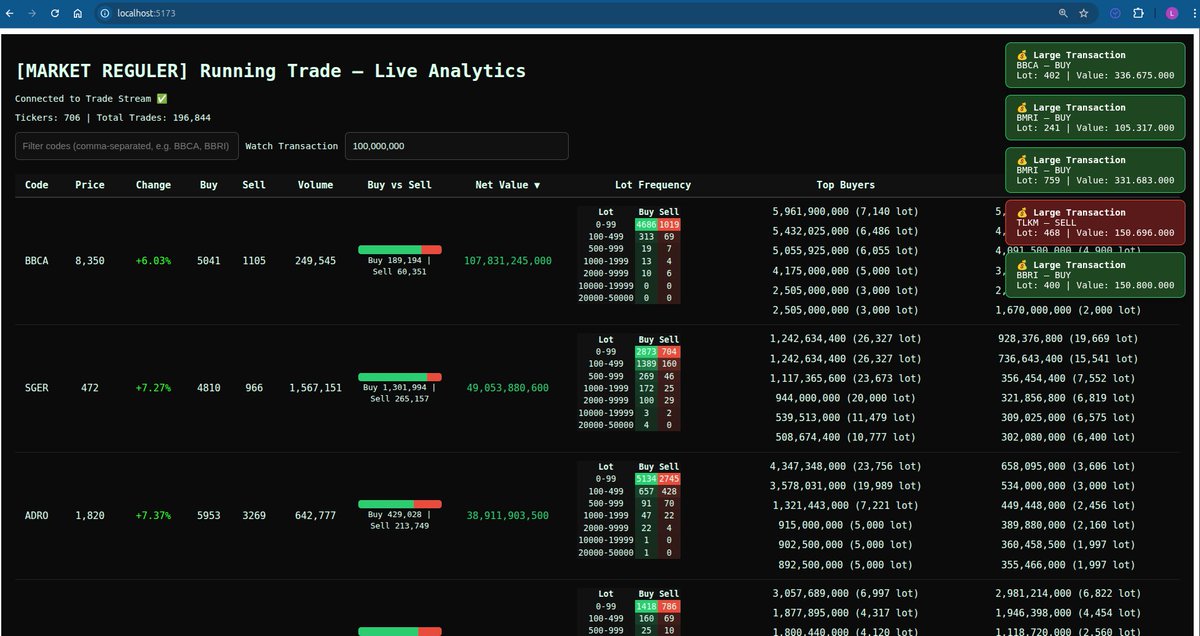Open the browser extensions puzzle icon

(x=1138, y=13)
